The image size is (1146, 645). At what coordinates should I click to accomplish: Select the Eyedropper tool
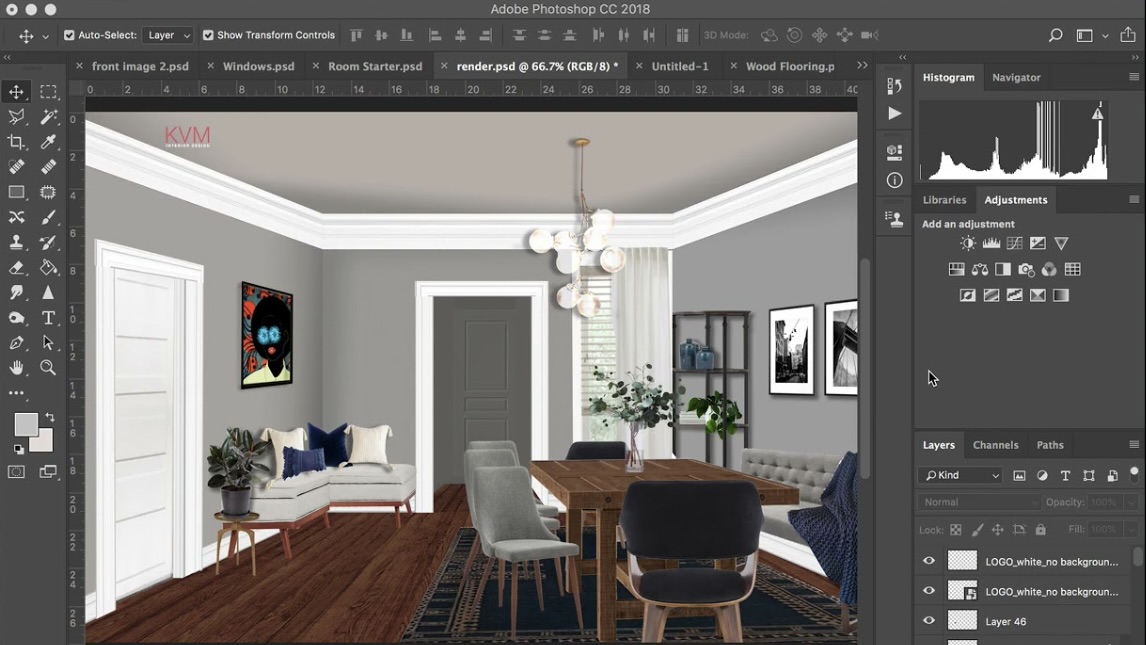(x=48, y=142)
